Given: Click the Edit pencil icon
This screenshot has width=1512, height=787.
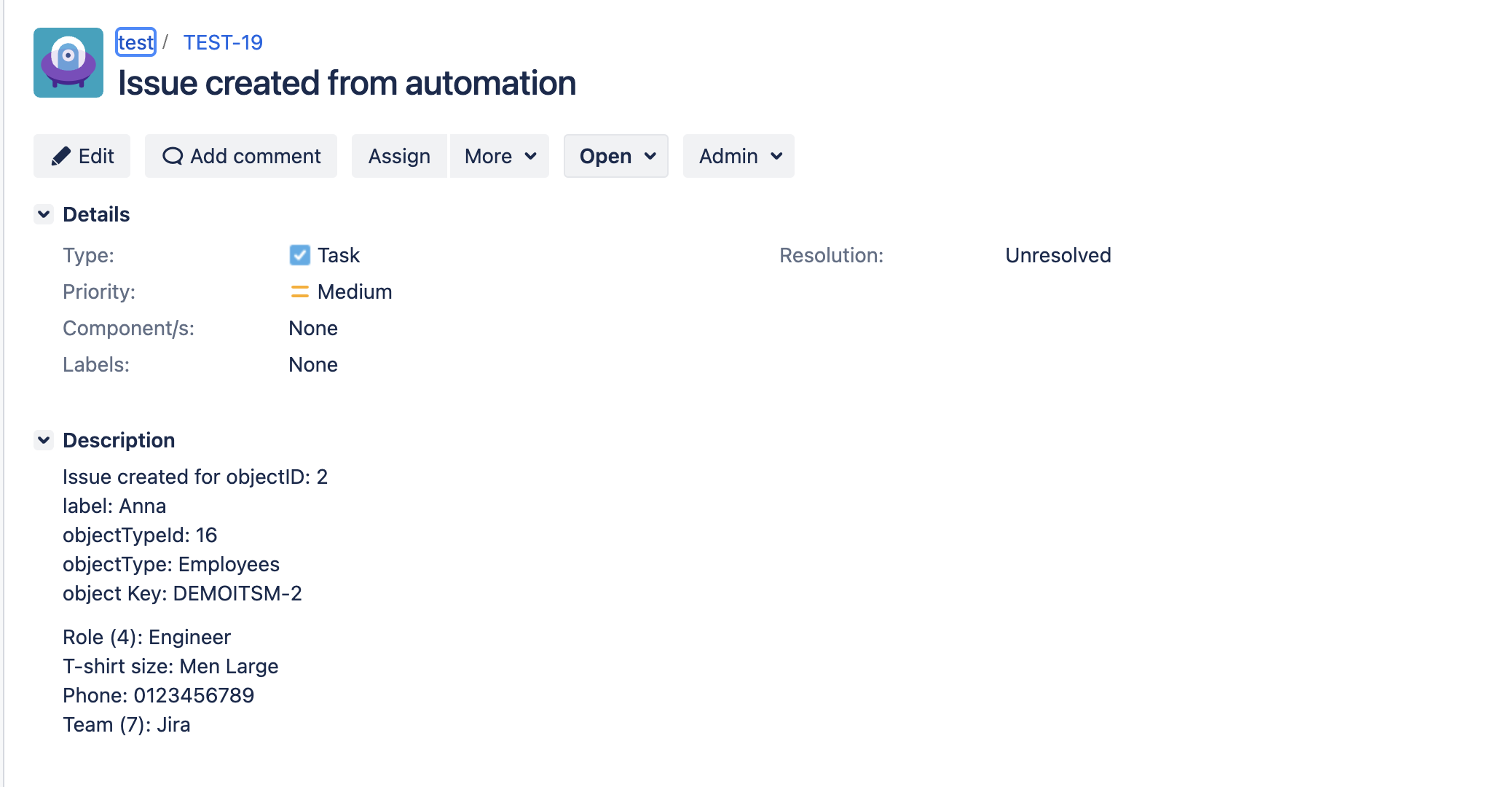Looking at the screenshot, I should (61, 156).
